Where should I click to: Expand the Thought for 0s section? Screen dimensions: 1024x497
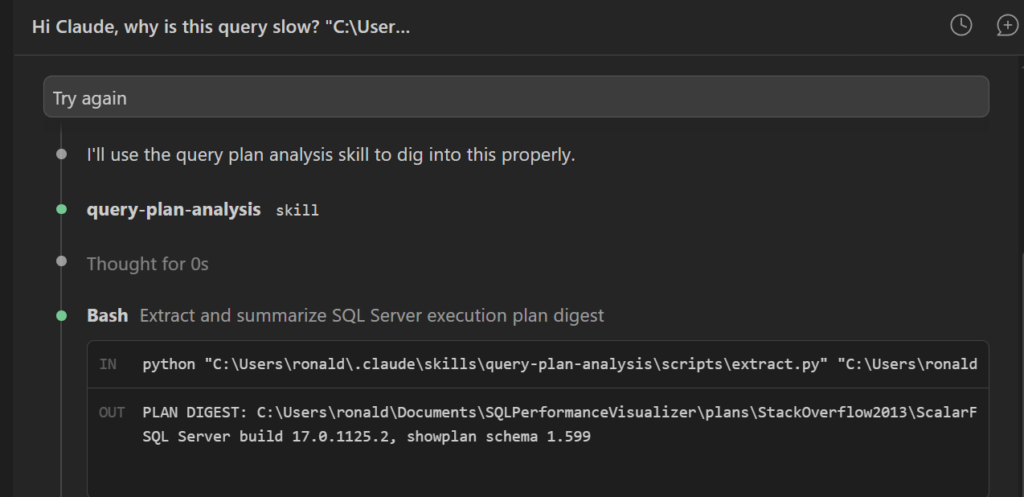click(148, 264)
